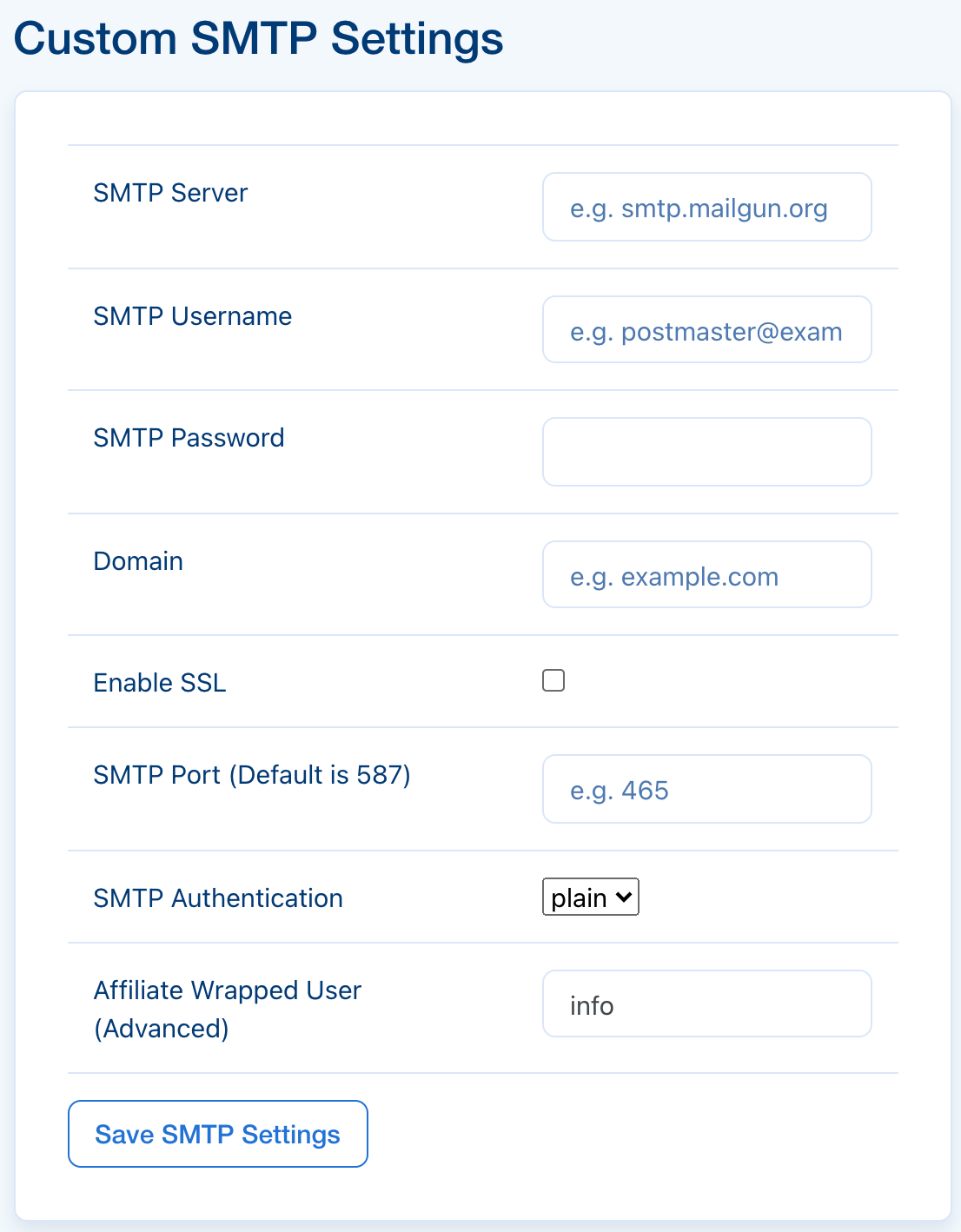Click the Save SMTP Settings button
The image size is (961, 1232).
(217, 1134)
